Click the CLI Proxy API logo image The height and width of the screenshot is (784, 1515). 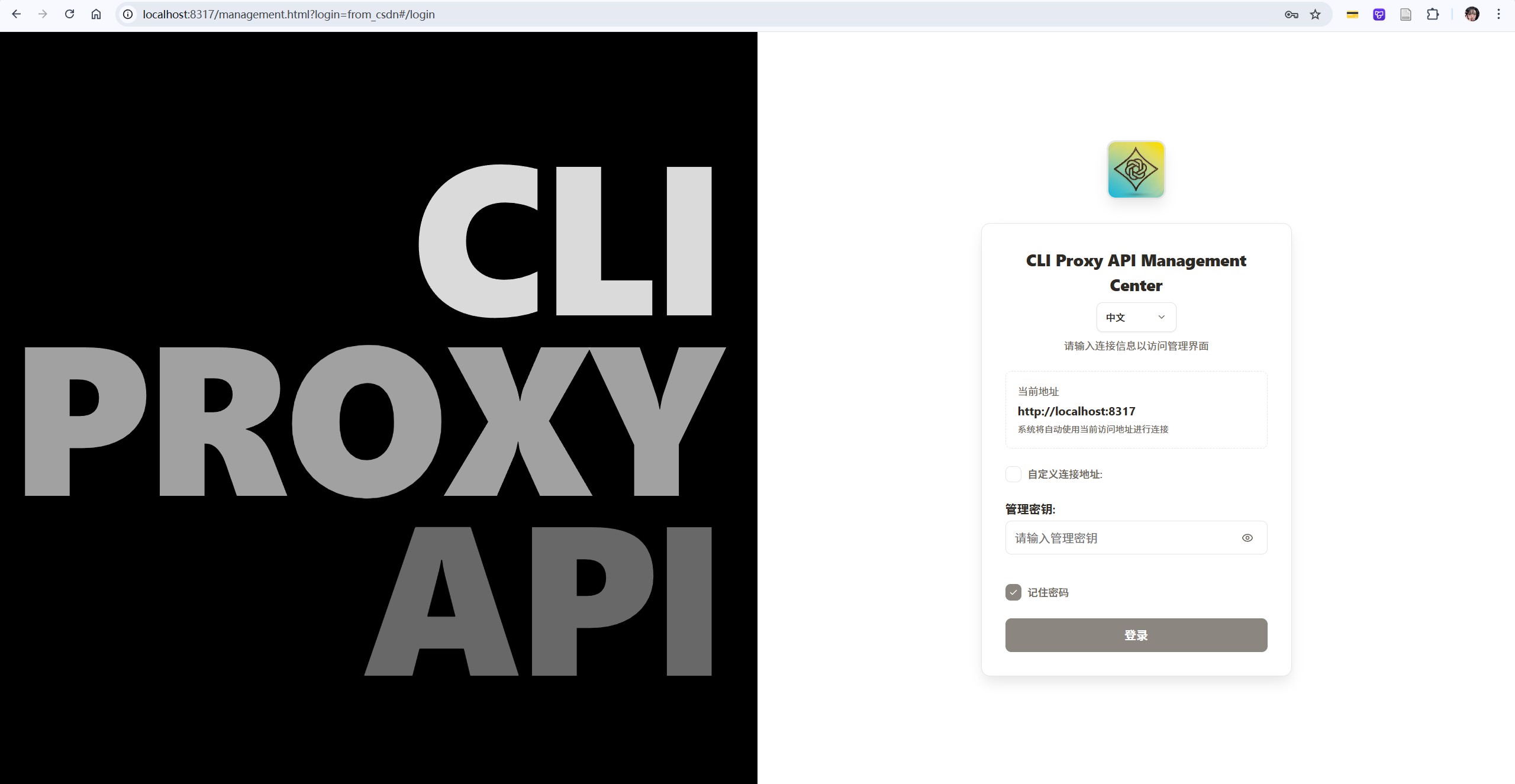(x=1136, y=169)
